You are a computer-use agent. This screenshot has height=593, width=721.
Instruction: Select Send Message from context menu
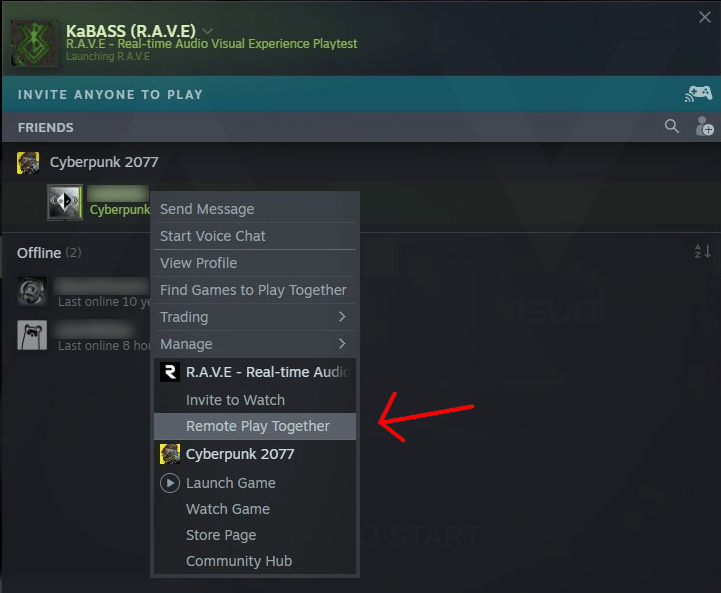255,209
